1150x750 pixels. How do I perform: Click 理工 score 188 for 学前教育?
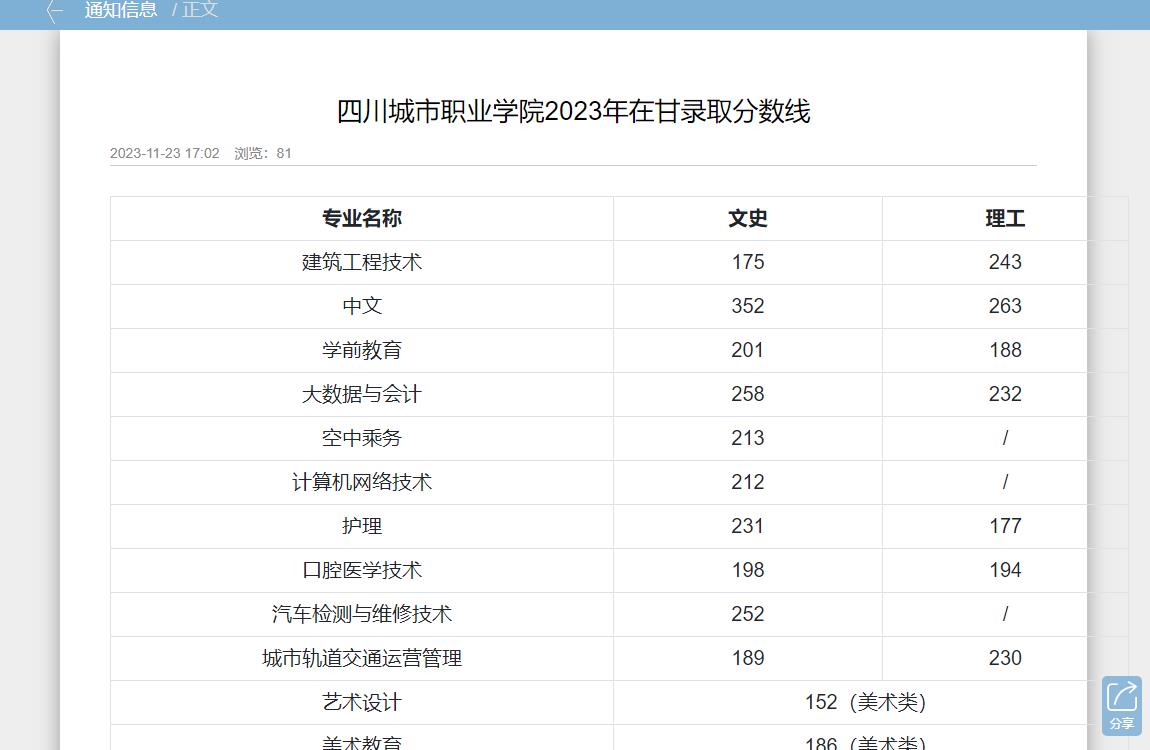[1005, 350]
